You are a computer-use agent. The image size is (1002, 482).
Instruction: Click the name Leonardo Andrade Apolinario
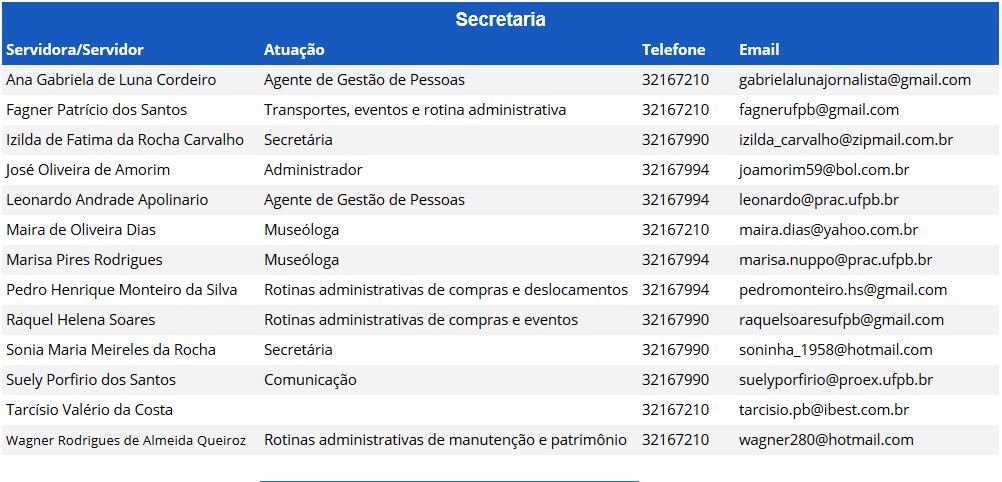coord(107,200)
